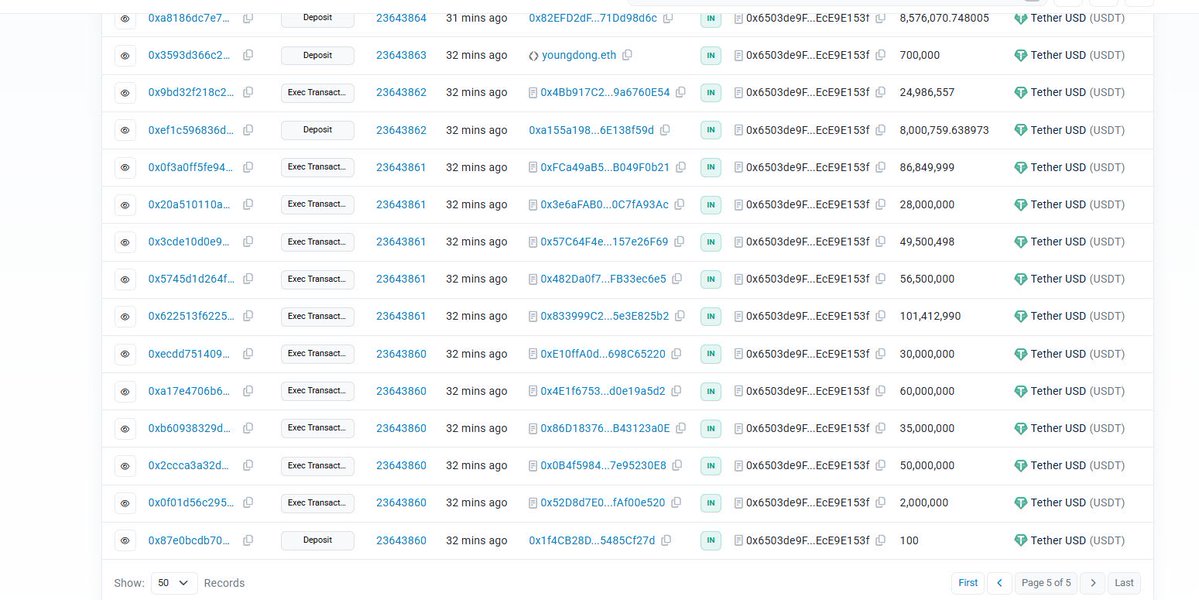Open block 23643864
Viewport: 1199px width, 600px height.
(x=401, y=18)
